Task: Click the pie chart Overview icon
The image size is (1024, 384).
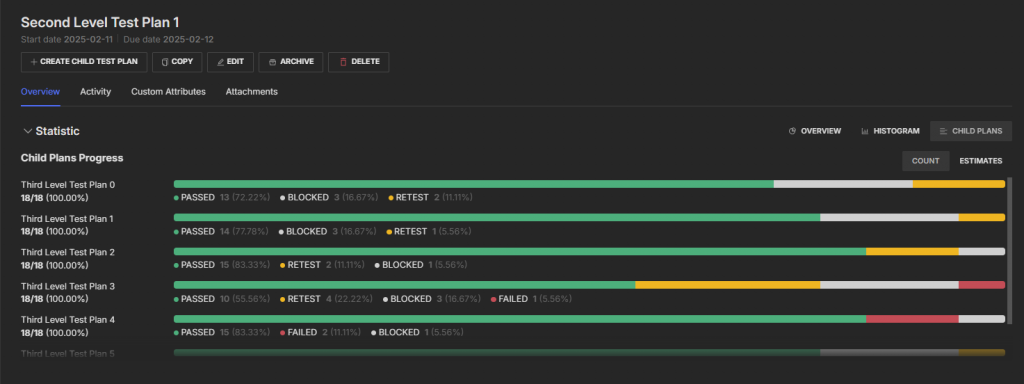Action: pyautogui.click(x=792, y=131)
